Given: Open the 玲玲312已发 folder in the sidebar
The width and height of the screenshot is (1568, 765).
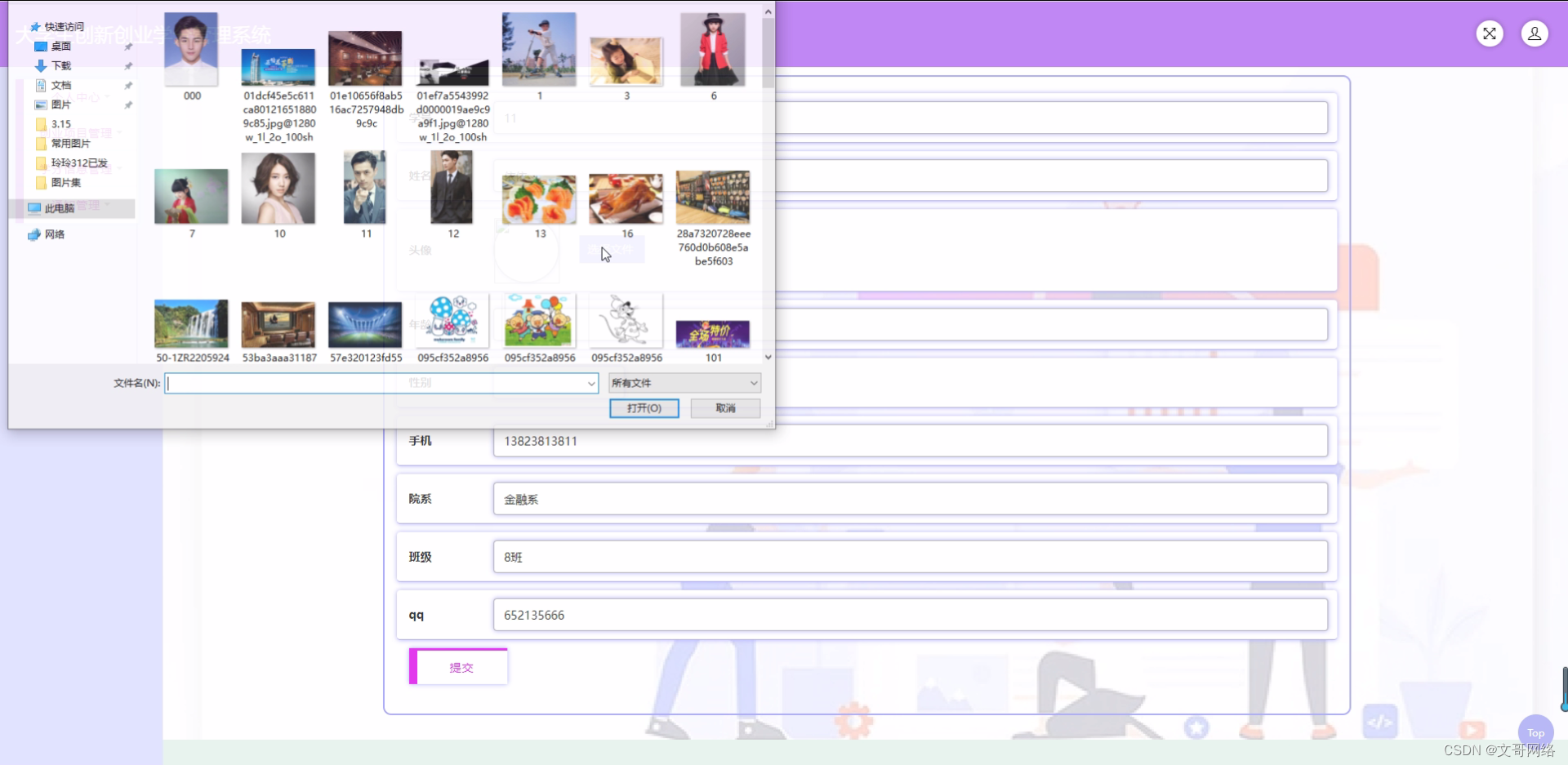Looking at the screenshot, I should pyautogui.click(x=72, y=163).
